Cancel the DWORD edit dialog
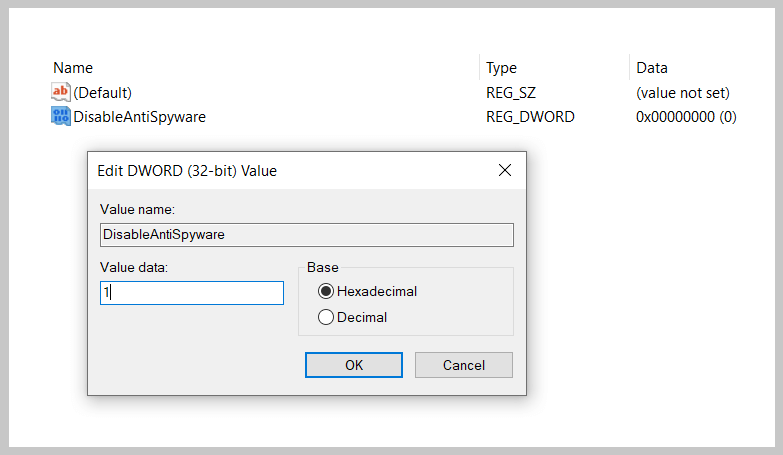 [463, 365]
